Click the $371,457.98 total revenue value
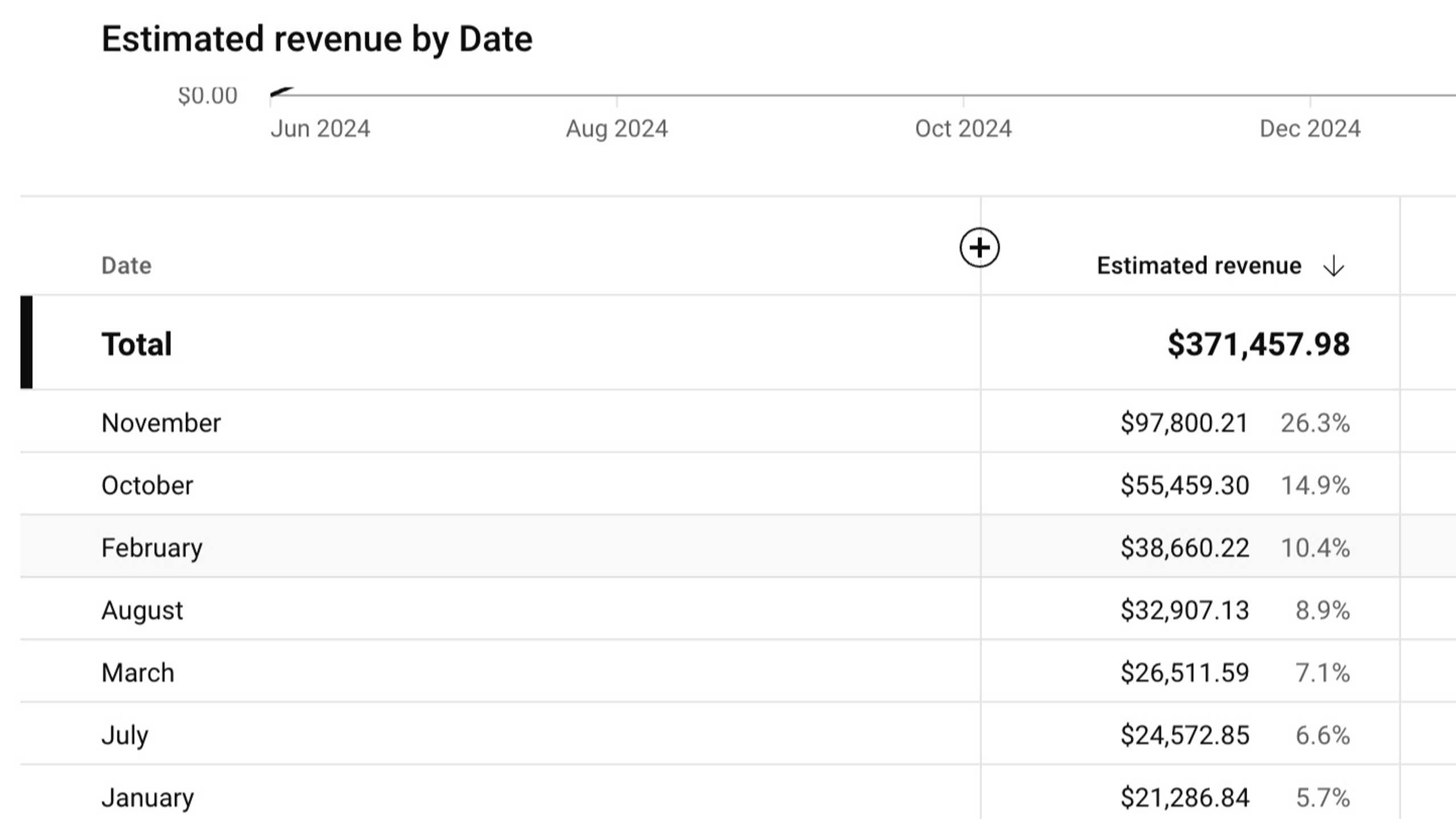This screenshot has height=819, width=1456. coord(1259,345)
